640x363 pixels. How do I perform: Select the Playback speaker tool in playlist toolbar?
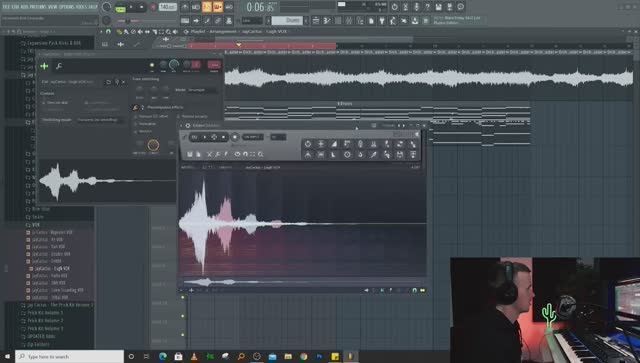tap(175, 31)
